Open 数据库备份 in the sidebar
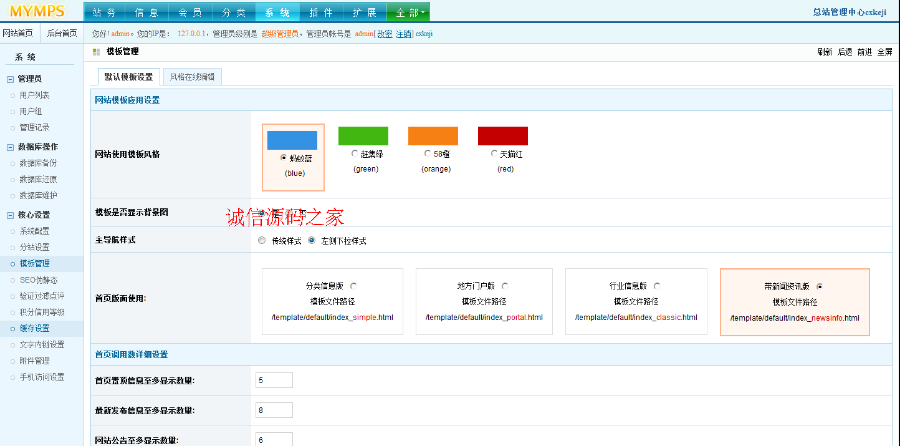Screen dimensions: 900x446 [x=38, y=163]
